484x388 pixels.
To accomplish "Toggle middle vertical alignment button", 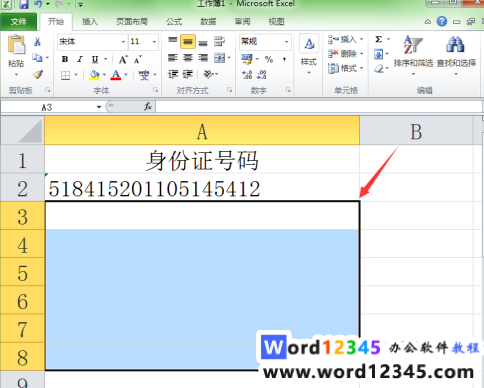I will coord(188,42).
